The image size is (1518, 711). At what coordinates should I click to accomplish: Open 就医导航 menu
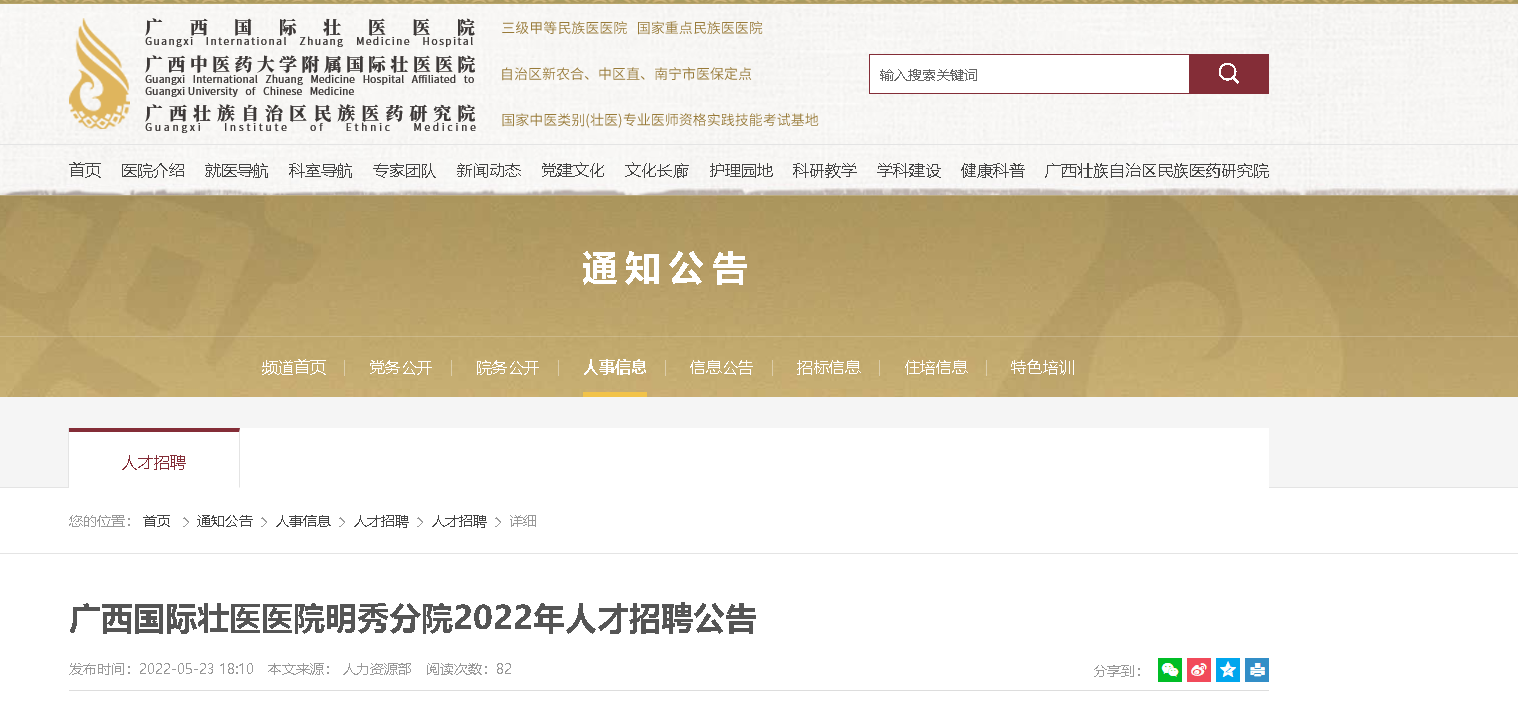click(237, 171)
